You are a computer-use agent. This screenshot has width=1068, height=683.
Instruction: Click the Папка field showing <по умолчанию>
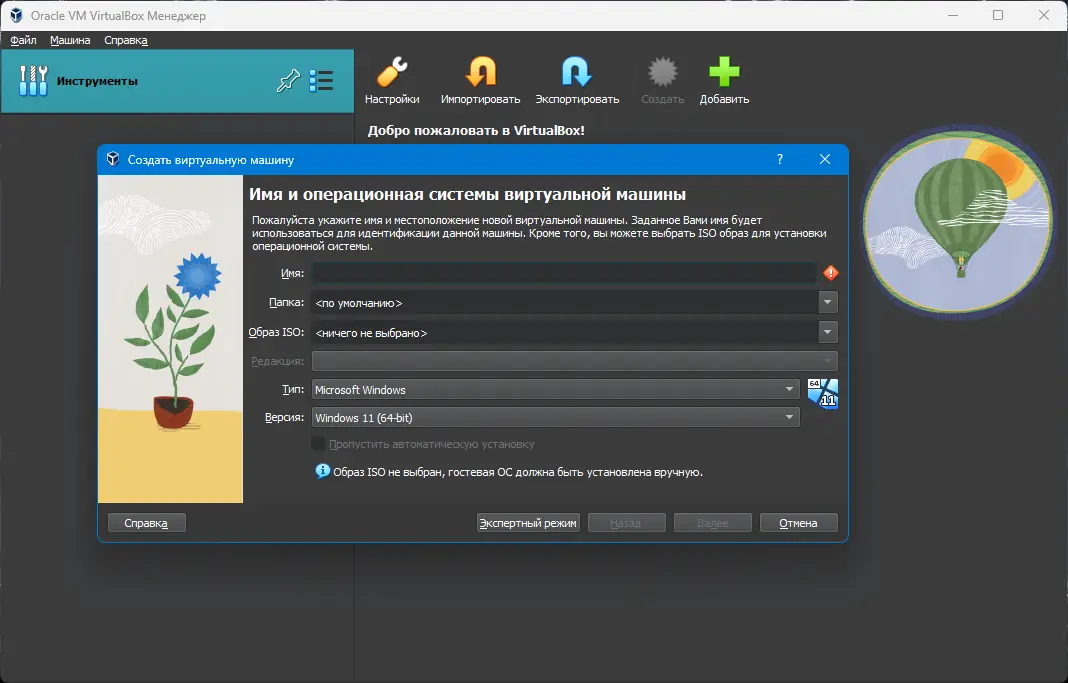click(565, 302)
